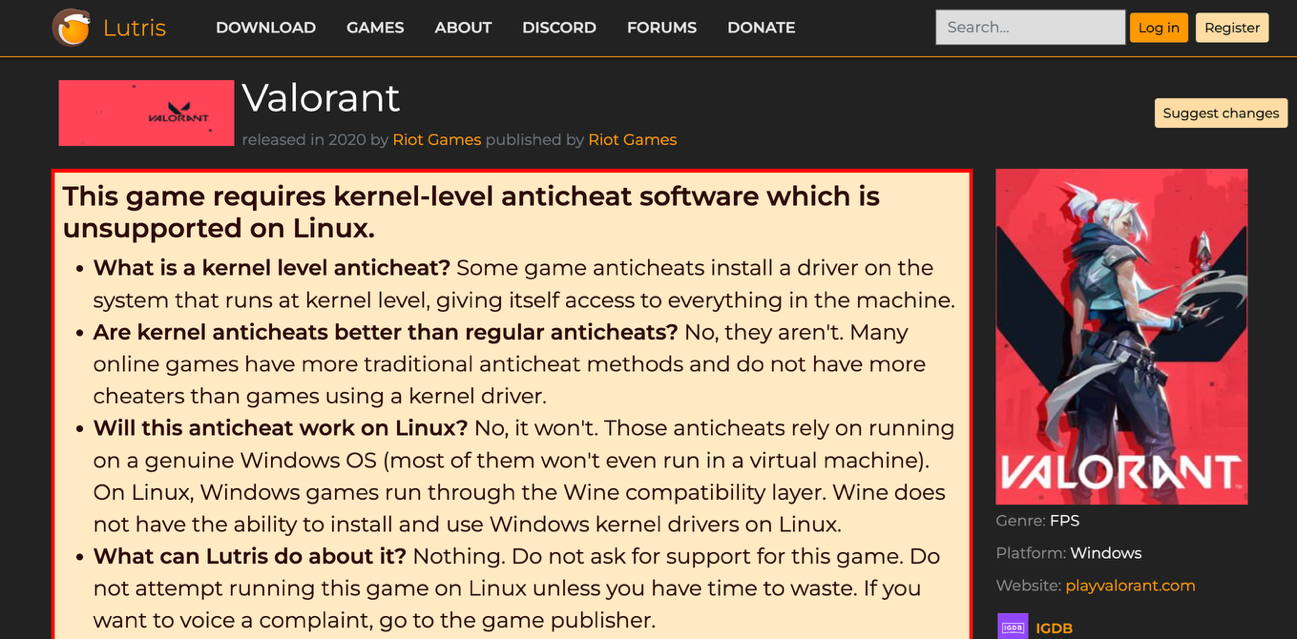Image resolution: width=1297 pixels, height=639 pixels.
Task: Click inside the Search field
Action: 1030,27
